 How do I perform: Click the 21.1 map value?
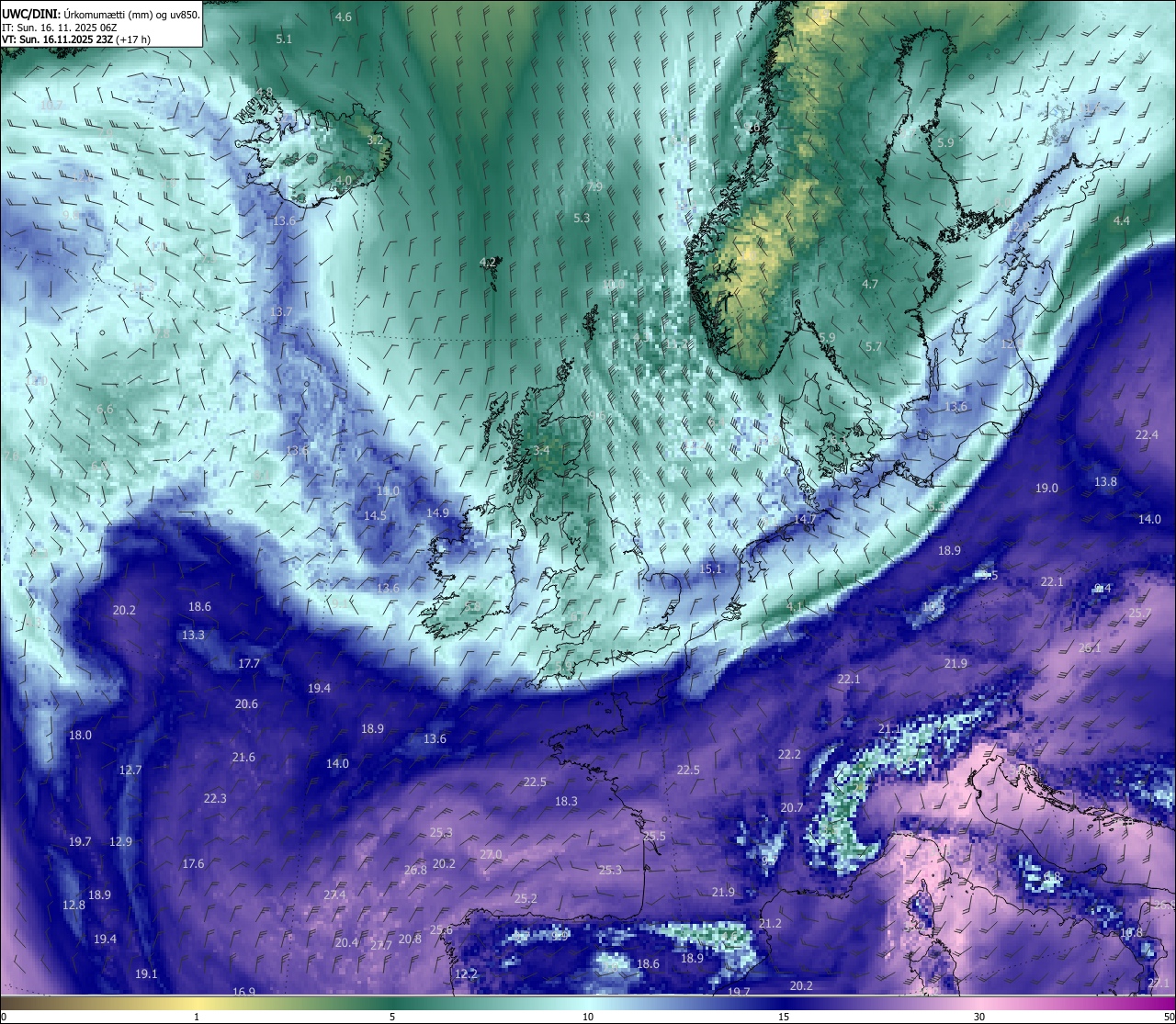coord(889,729)
